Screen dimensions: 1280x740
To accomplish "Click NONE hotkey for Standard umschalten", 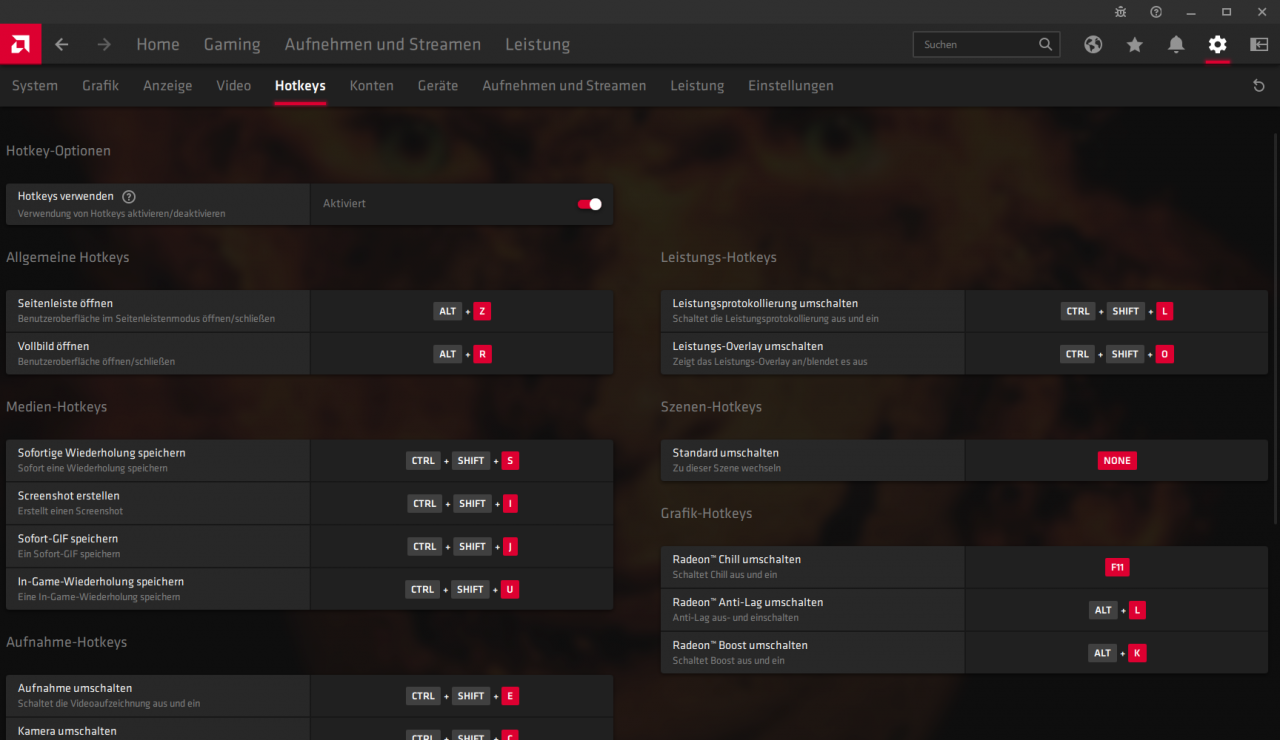I will tap(1117, 461).
